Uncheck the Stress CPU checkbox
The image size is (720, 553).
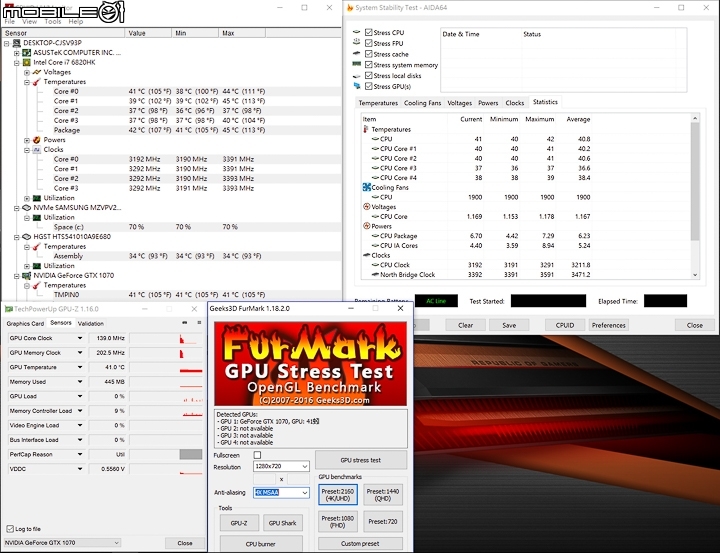(368, 32)
